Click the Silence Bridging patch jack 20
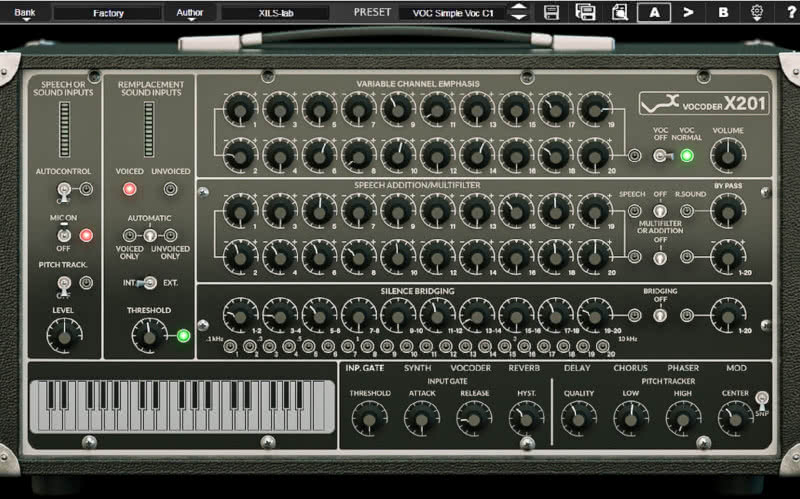The width and height of the screenshot is (800, 499). click(603, 346)
